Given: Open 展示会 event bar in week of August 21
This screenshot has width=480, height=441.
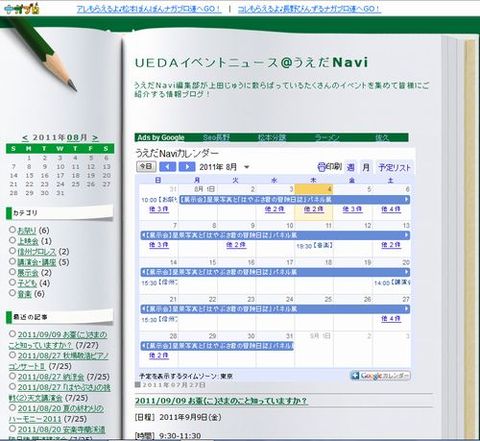Looking at the screenshot, I should (x=275, y=309).
